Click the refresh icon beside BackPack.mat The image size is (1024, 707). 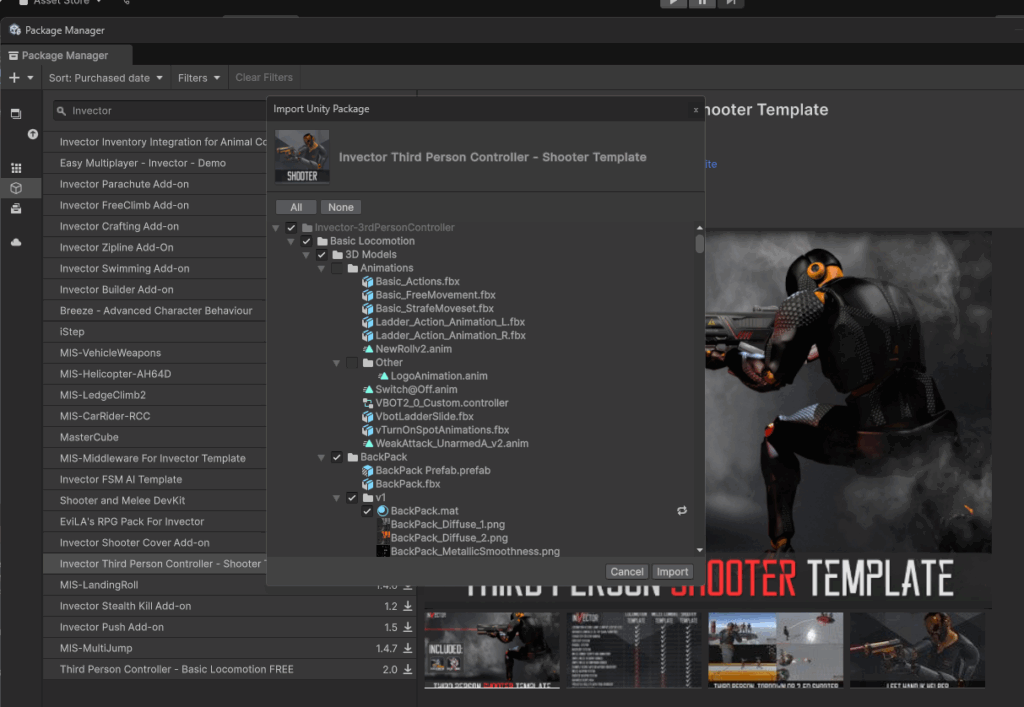coord(682,511)
